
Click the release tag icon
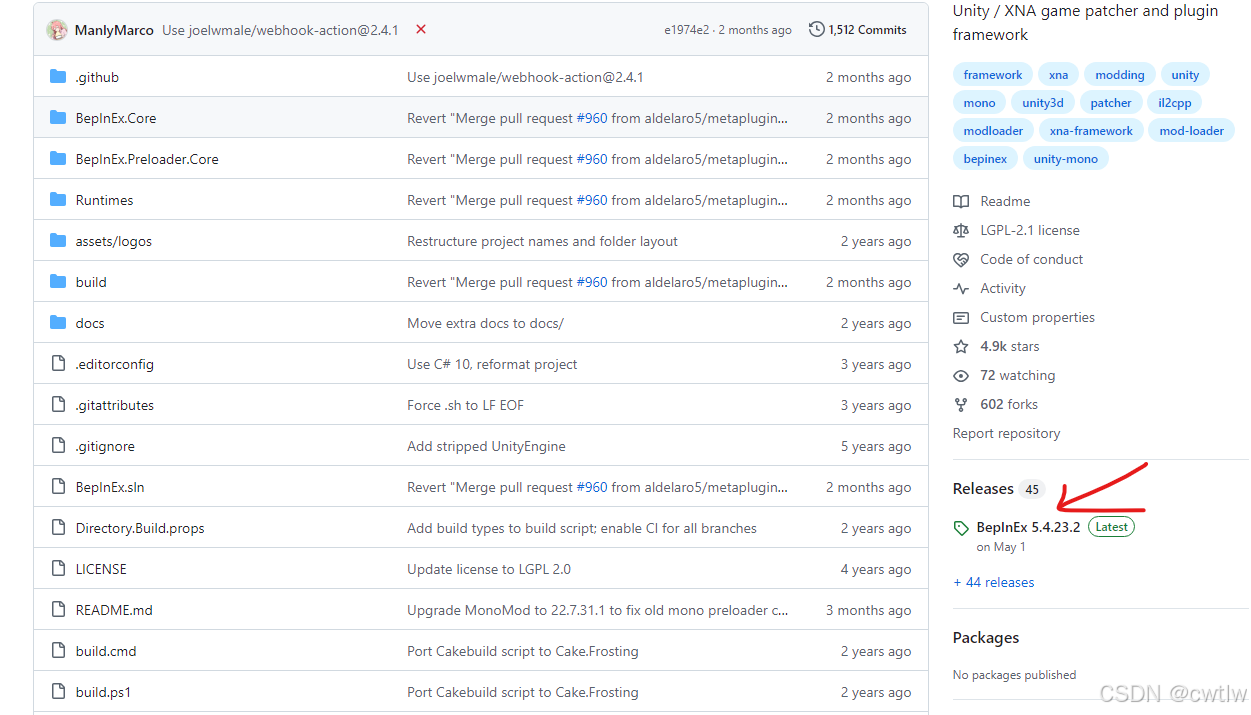pos(961,528)
